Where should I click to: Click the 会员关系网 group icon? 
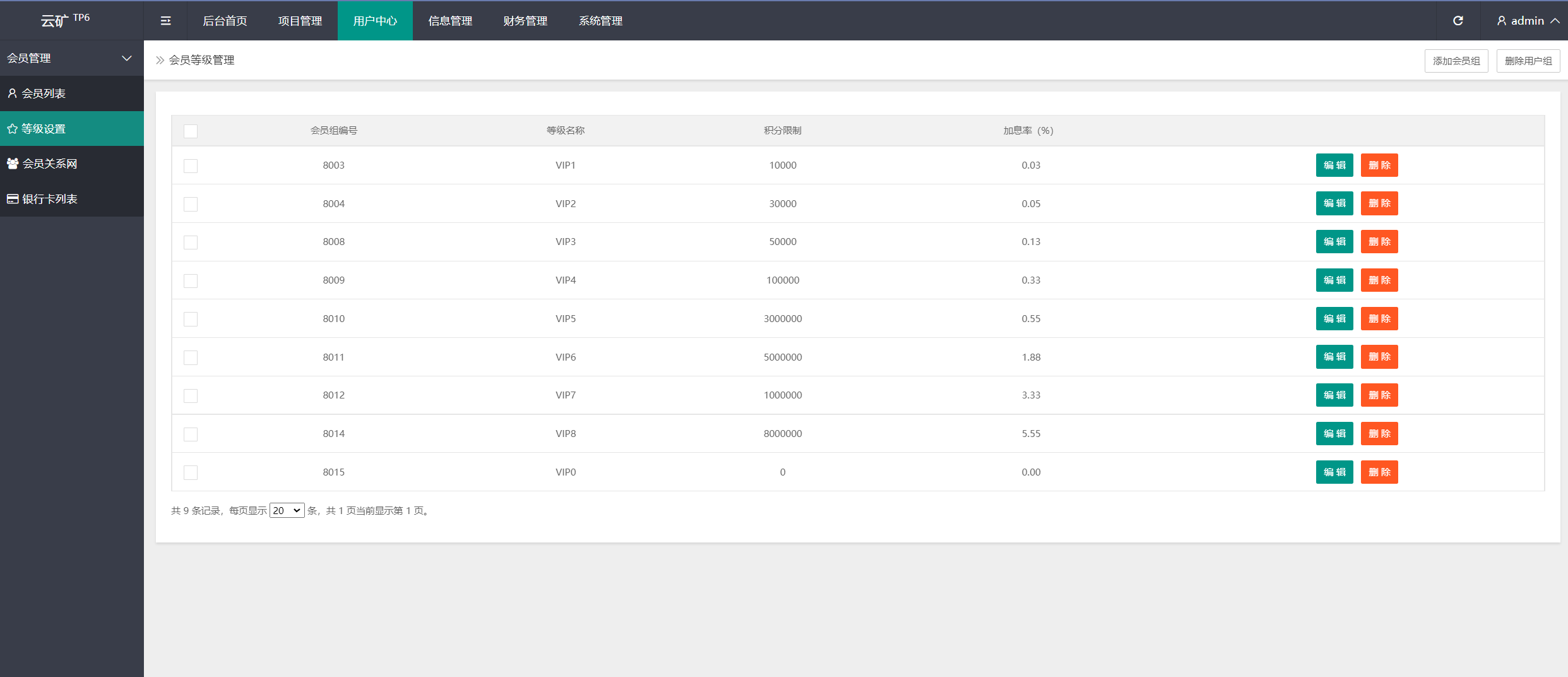click(12, 164)
